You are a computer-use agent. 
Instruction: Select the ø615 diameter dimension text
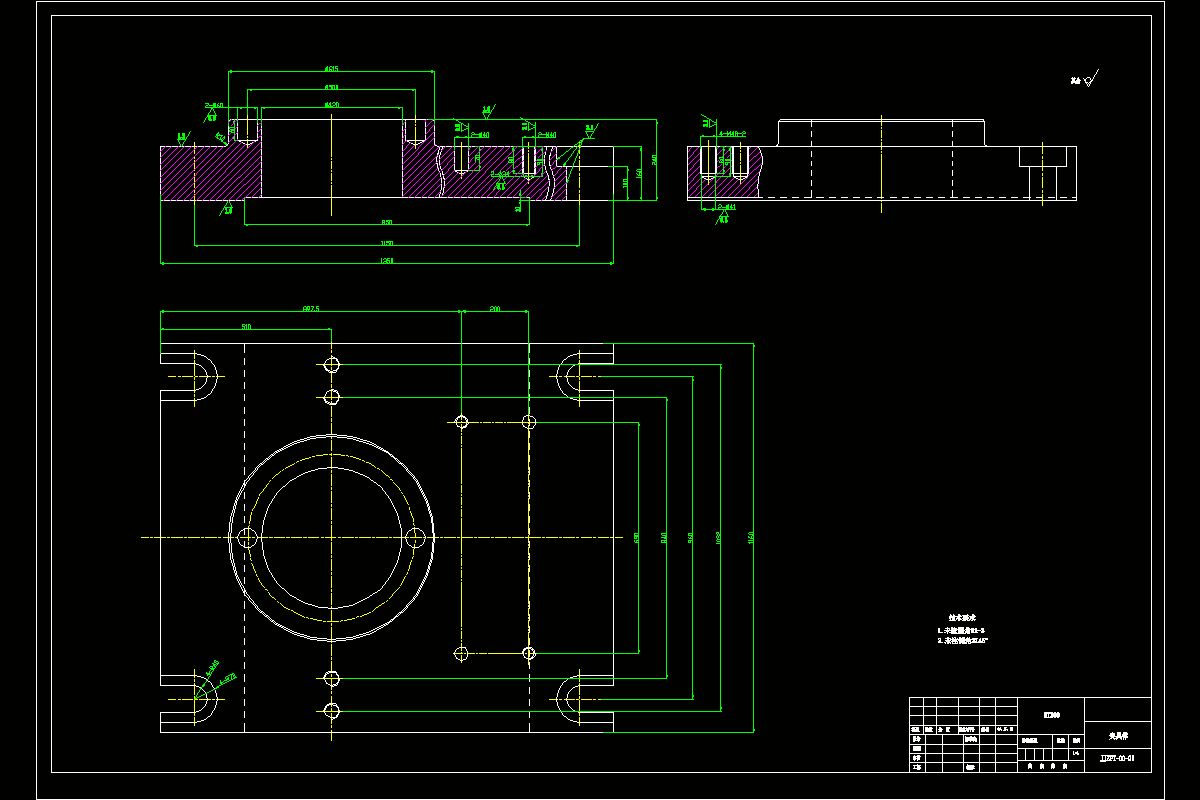[x=331, y=69]
